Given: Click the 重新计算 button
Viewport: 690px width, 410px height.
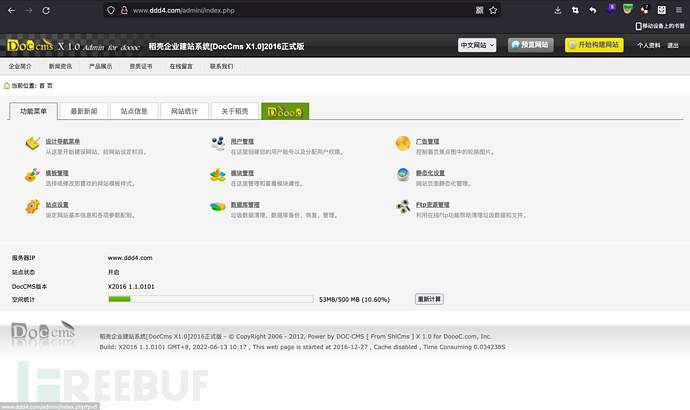Looking at the screenshot, I should pyautogui.click(x=429, y=299).
